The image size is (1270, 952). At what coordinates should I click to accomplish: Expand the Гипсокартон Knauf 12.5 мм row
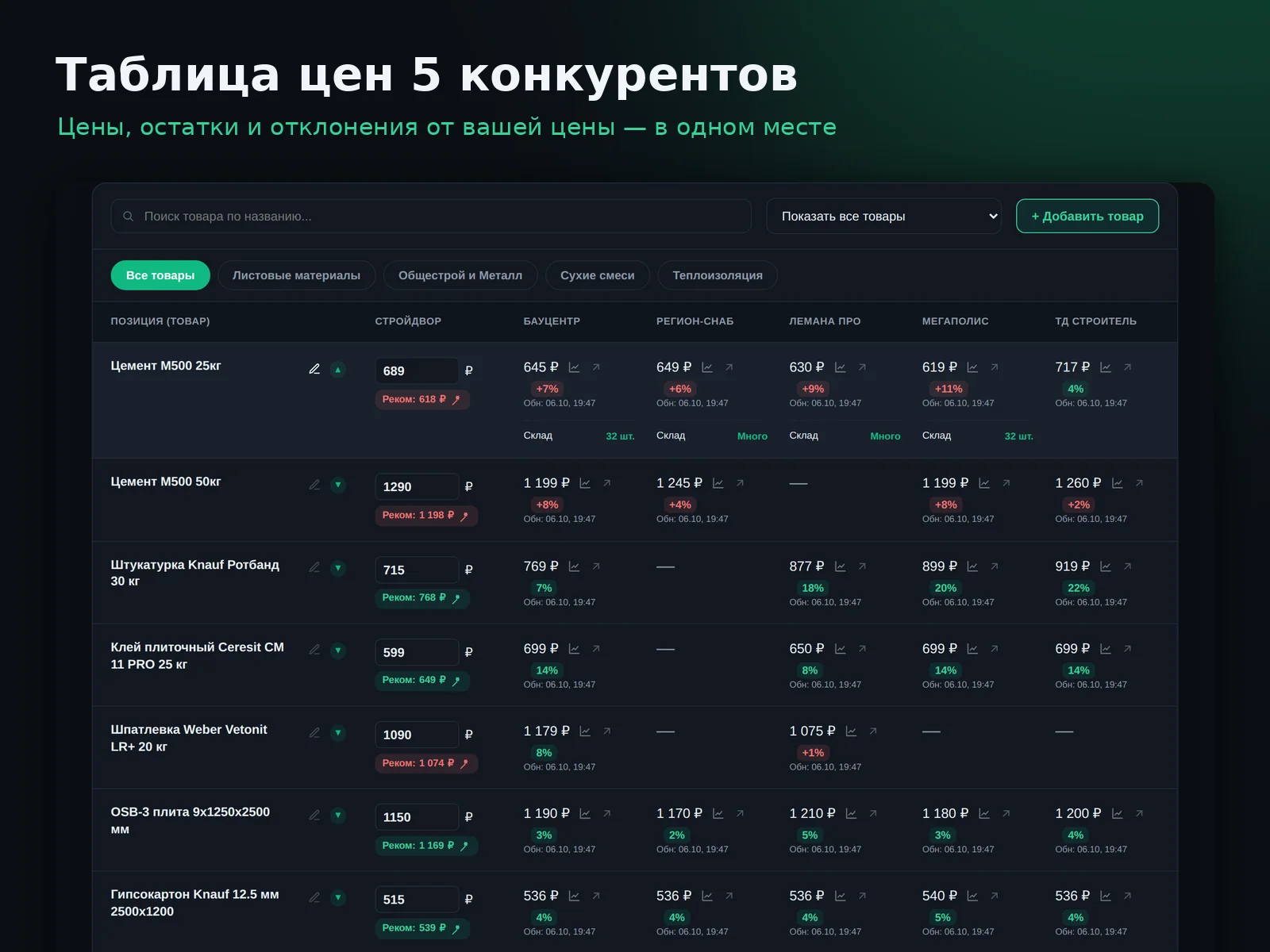pyautogui.click(x=338, y=898)
